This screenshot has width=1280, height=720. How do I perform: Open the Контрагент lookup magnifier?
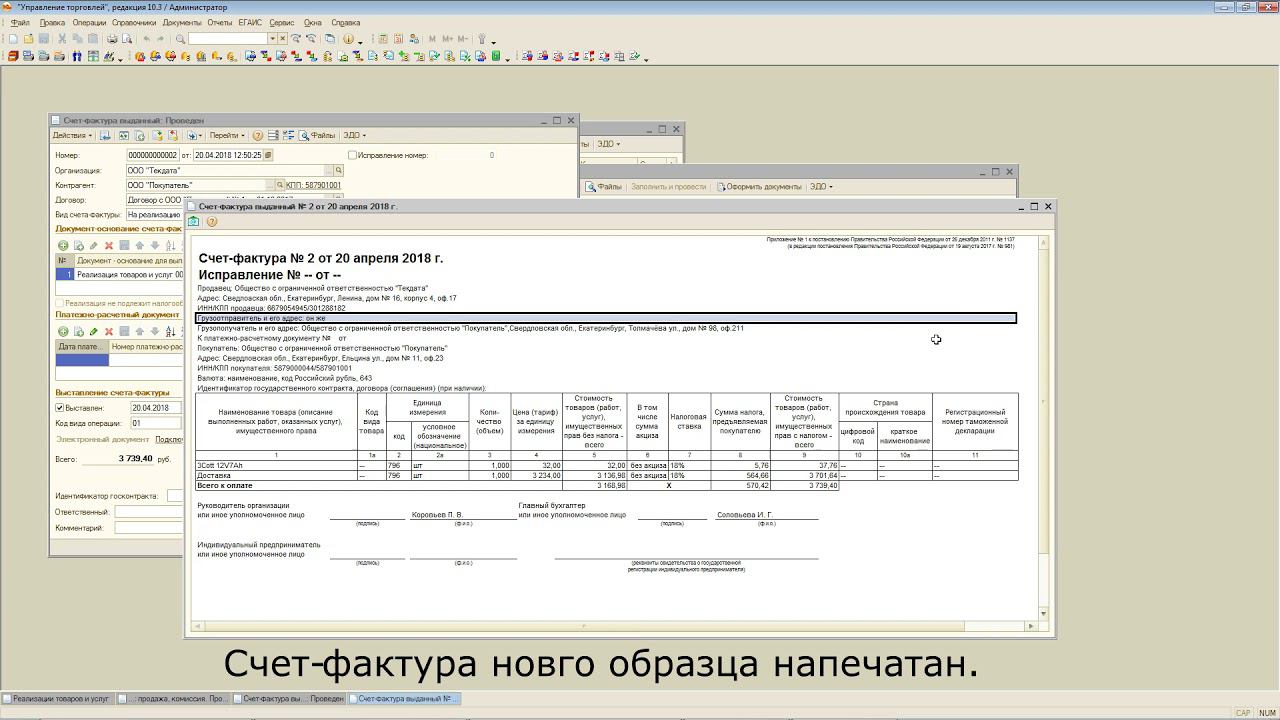280,185
